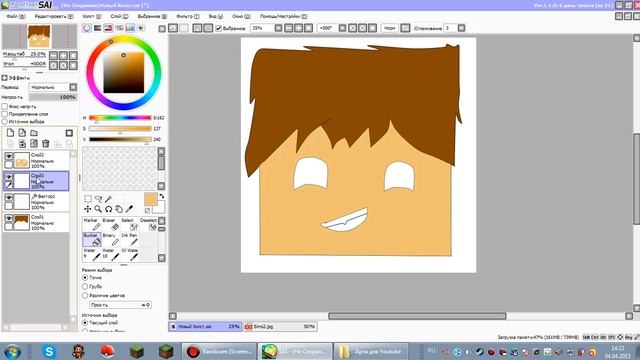Select the Water 9 brush
640x360 pixels.
click(x=92, y=254)
